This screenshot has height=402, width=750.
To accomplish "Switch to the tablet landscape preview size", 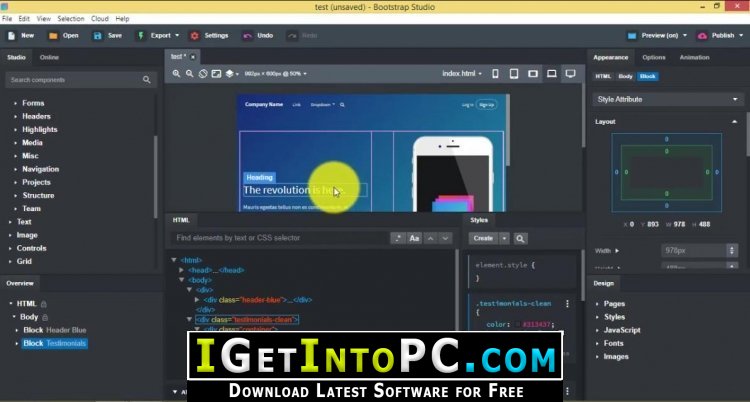I will [533, 74].
